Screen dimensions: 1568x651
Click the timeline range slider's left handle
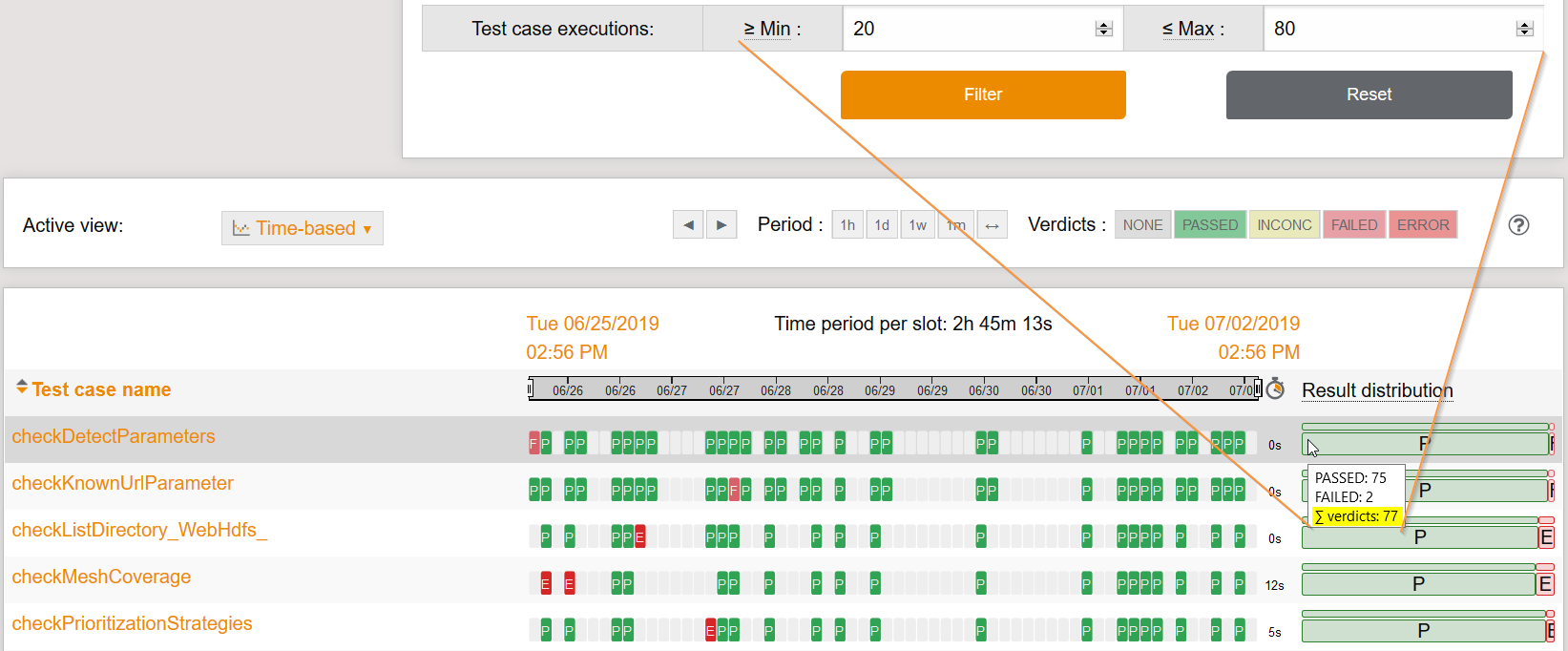click(531, 388)
